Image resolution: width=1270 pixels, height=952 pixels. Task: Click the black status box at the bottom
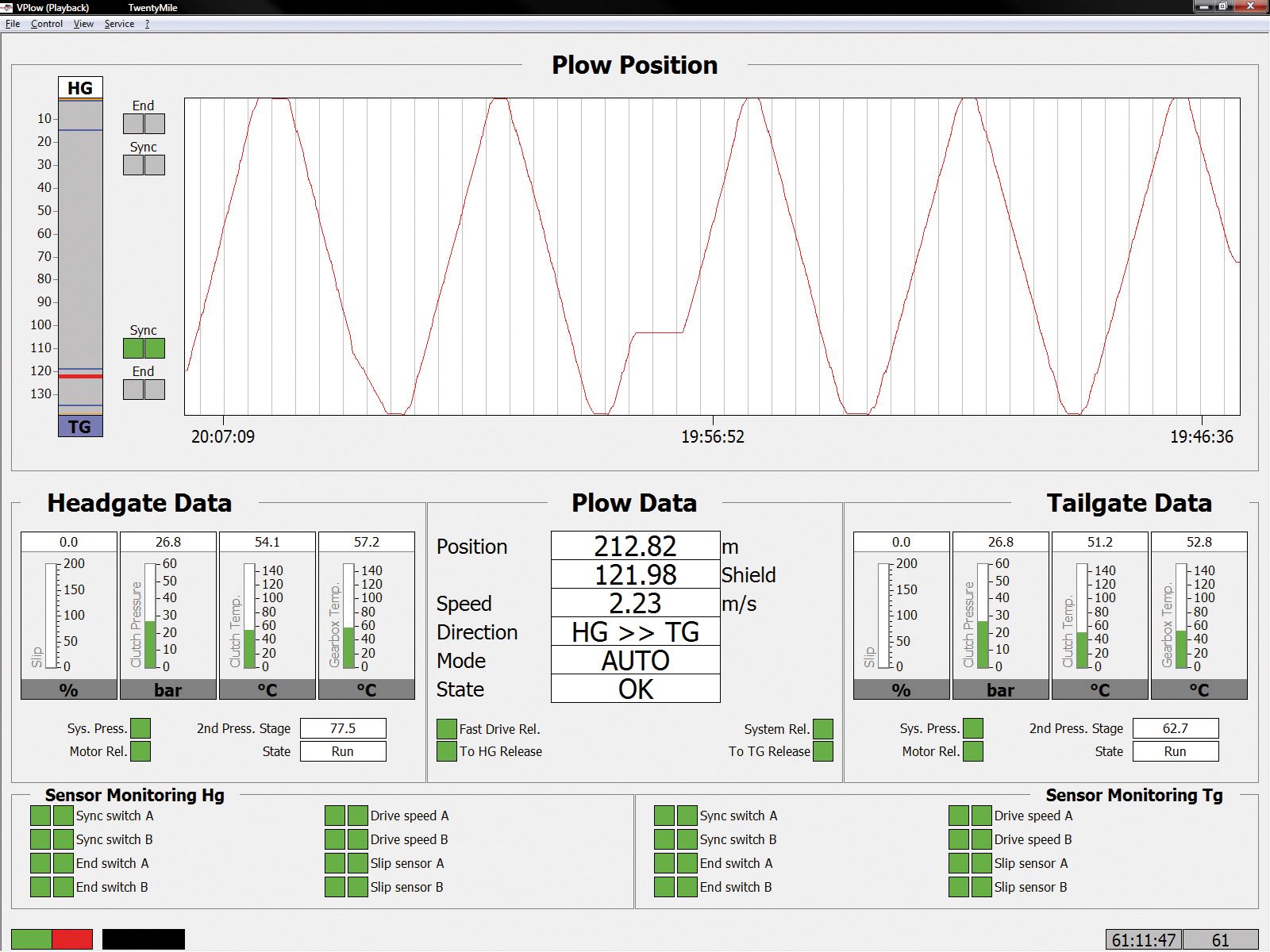[x=144, y=939]
